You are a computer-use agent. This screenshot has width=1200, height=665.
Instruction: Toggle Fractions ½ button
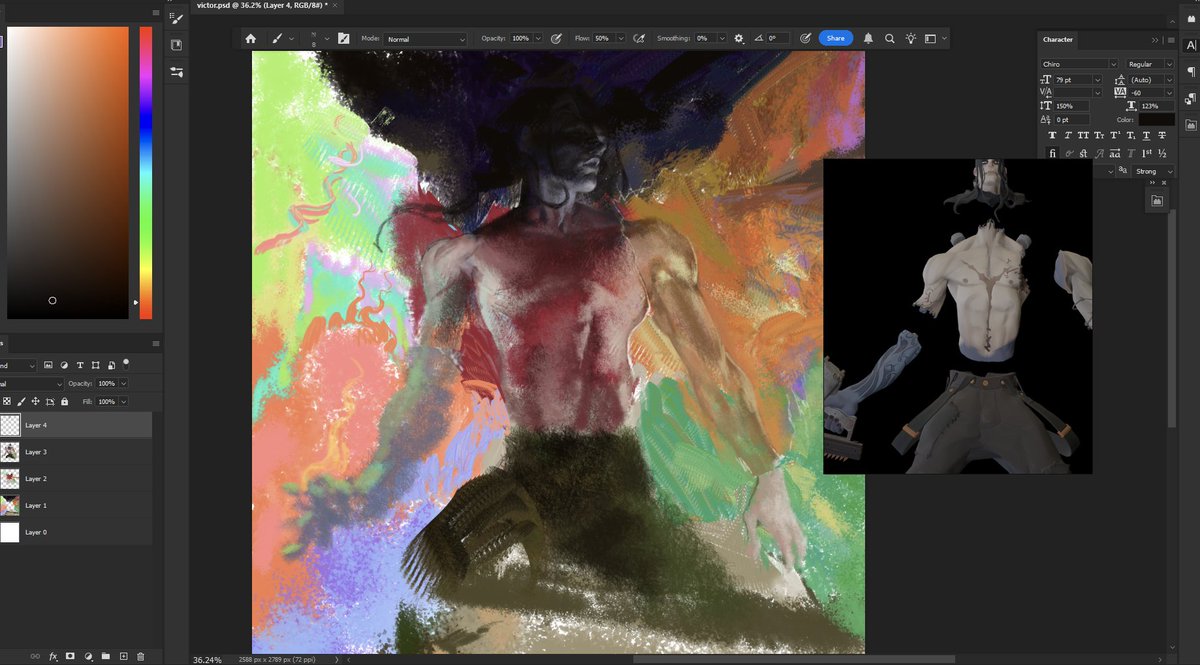1162,153
